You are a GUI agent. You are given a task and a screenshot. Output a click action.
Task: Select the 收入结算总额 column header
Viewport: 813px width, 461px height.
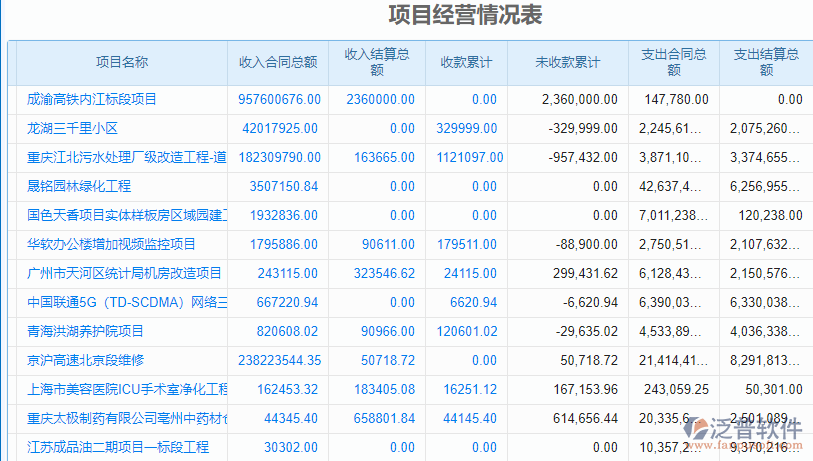click(377, 62)
